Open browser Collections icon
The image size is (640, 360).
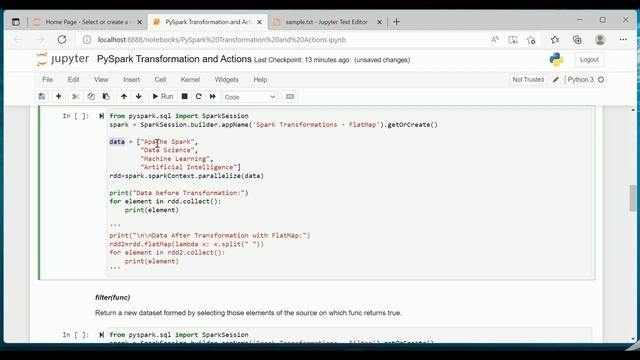[x=577, y=40]
